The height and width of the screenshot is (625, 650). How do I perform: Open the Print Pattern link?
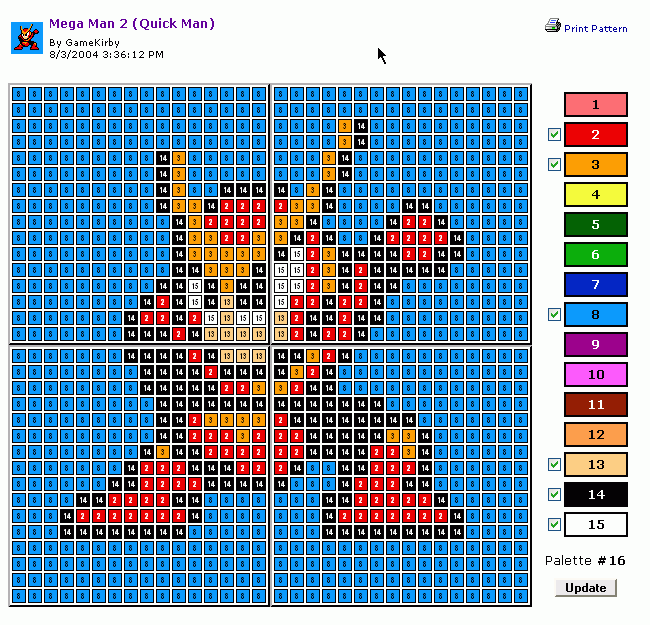(596, 29)
